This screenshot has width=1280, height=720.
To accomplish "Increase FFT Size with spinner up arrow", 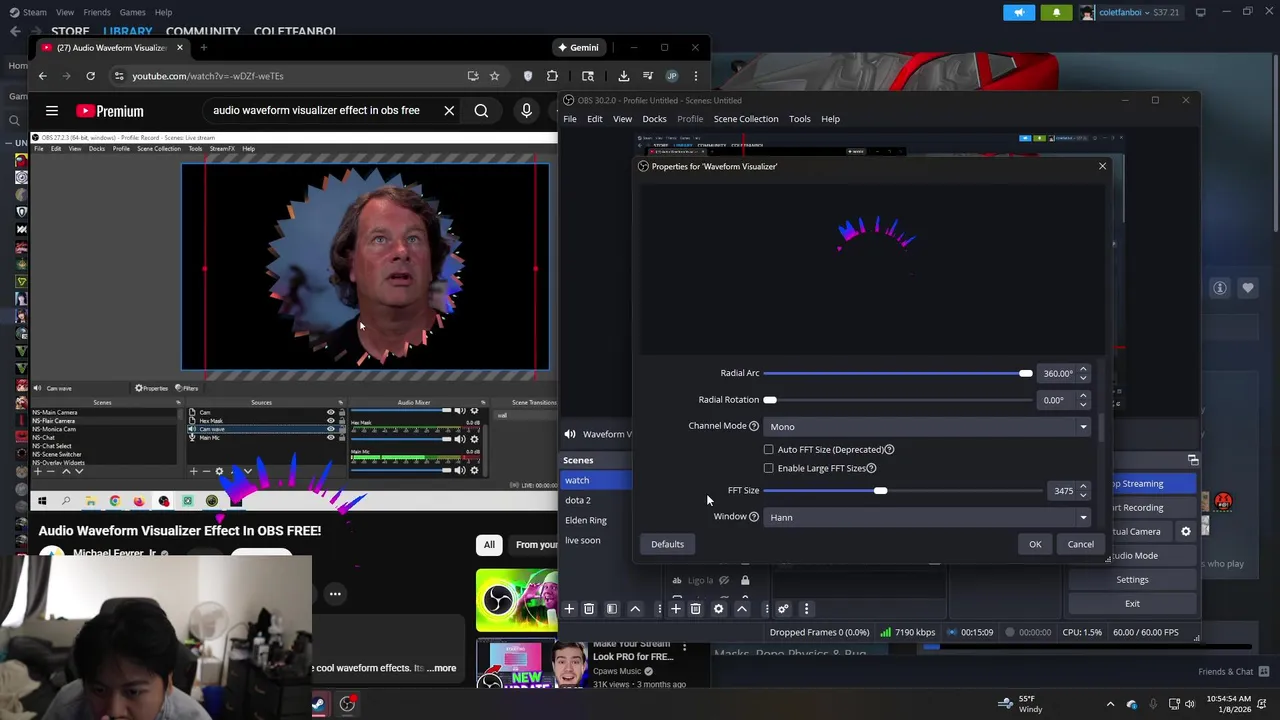I will click(x=1083, y=487).
